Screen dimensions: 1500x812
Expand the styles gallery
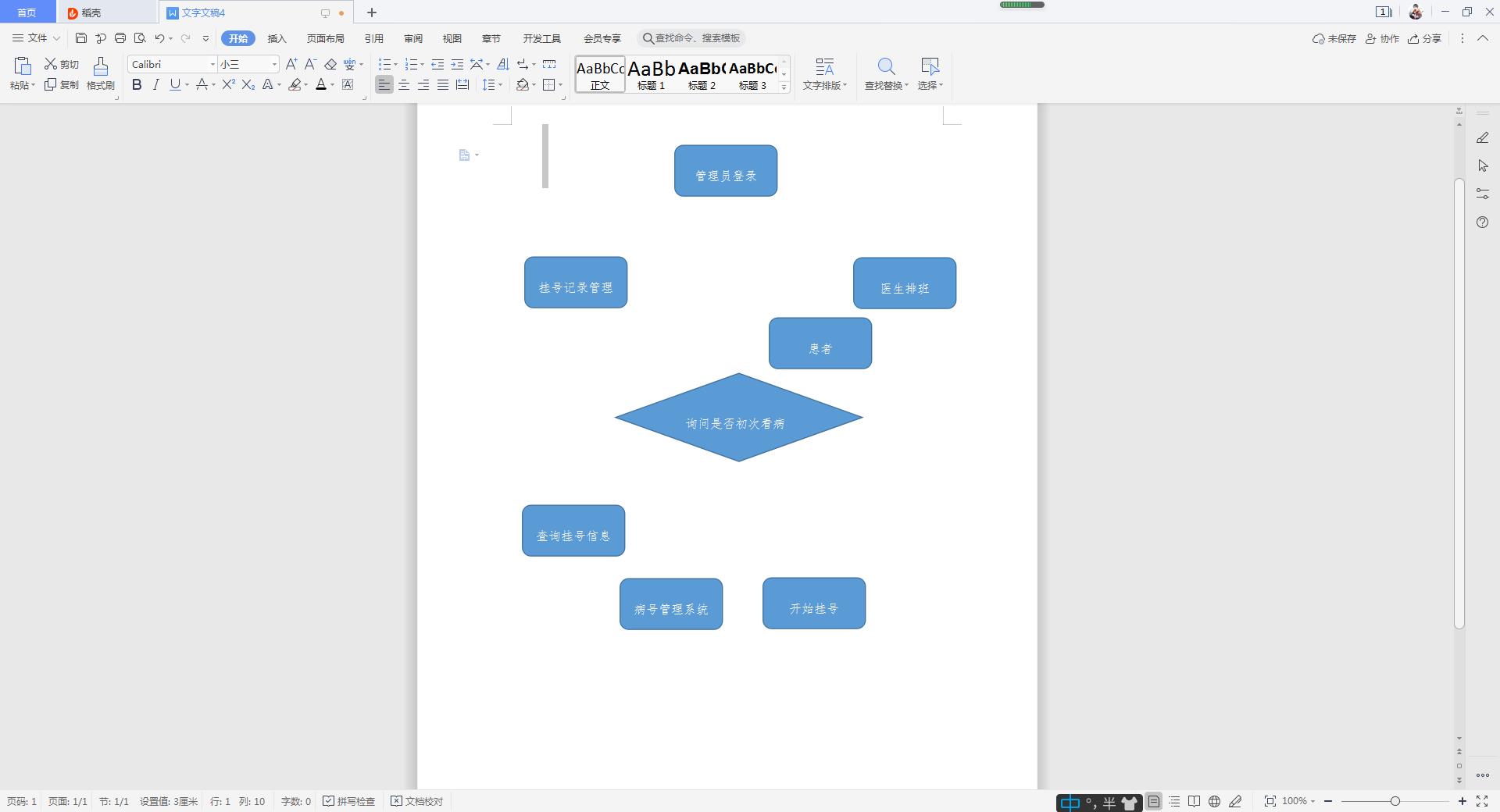784,87
